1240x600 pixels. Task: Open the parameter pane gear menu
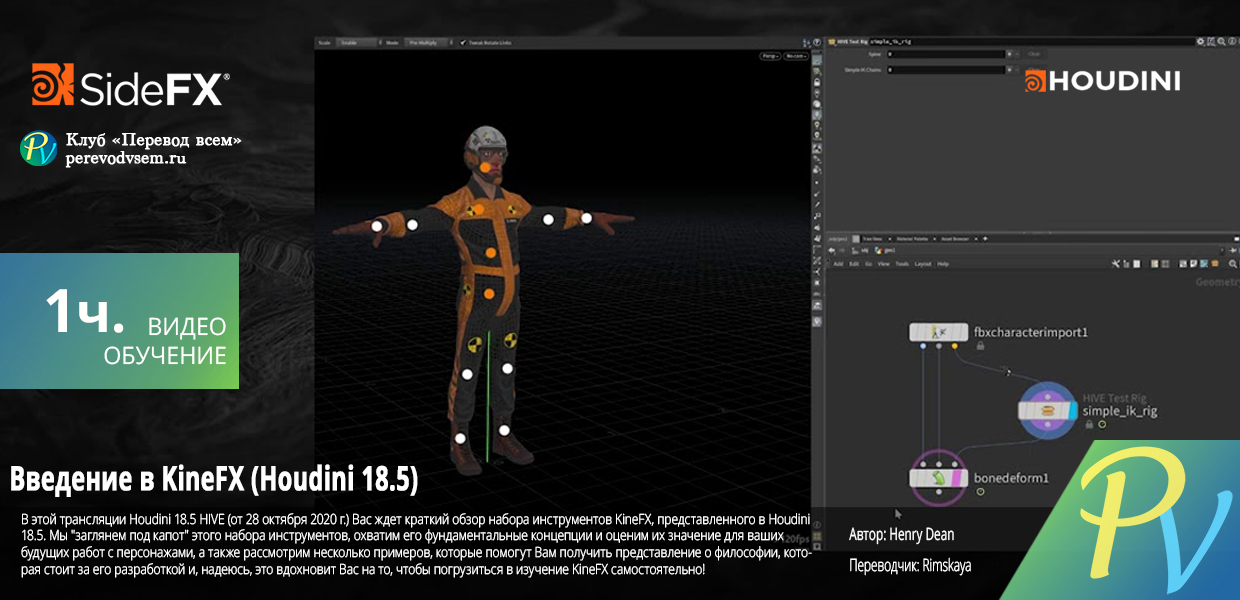coord(1200,42)
